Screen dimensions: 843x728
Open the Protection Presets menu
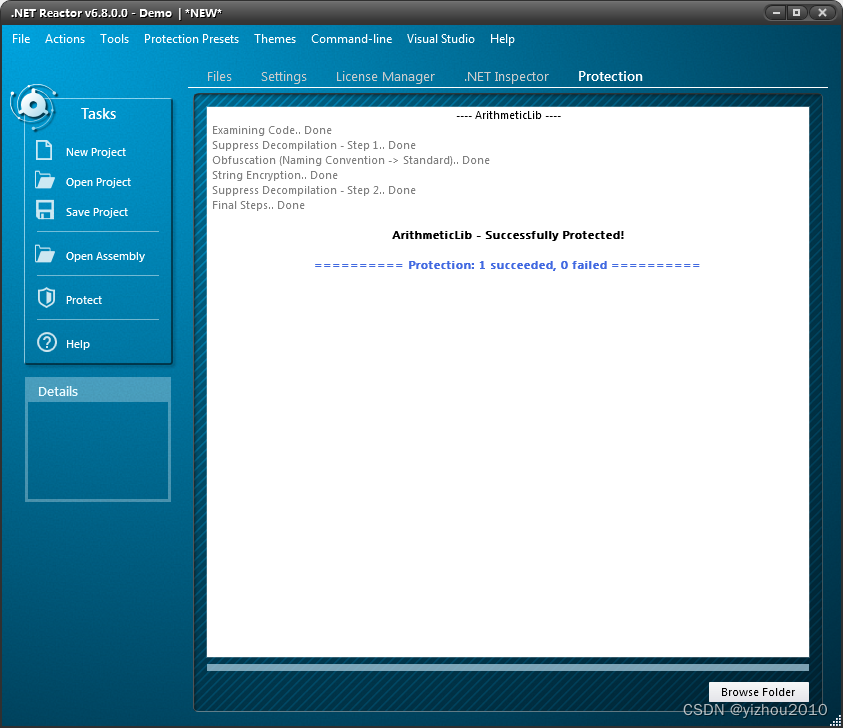[191, 39]
